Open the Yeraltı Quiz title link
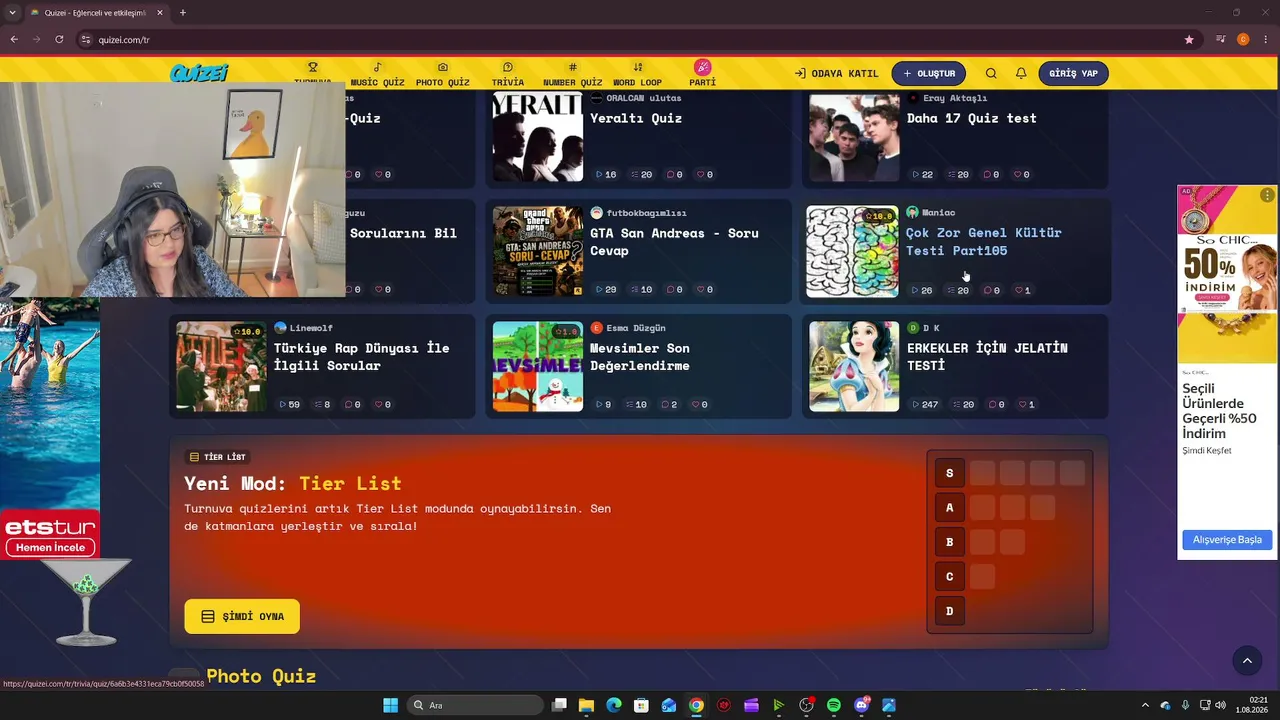The height and width of the screenshot is (720, 1280). click(636, 118)
